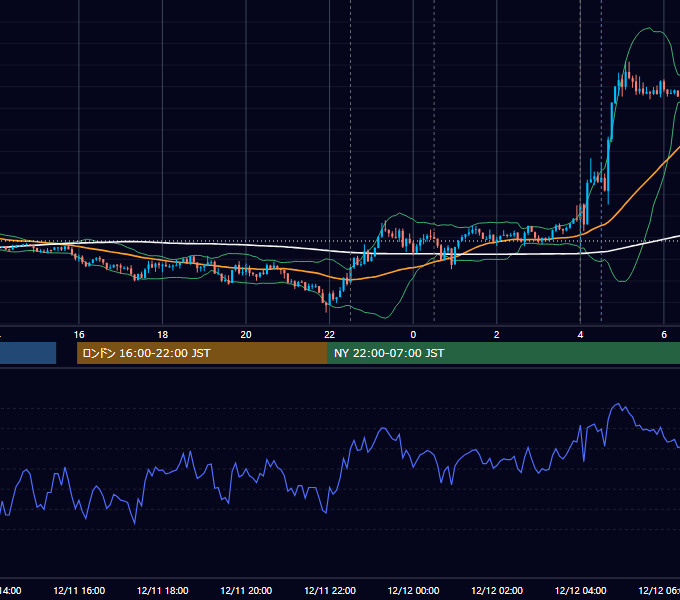Viewport: 680px width, 600px height.
Task: Click the 12/11 16:00 date label
Action: [79, 590]
